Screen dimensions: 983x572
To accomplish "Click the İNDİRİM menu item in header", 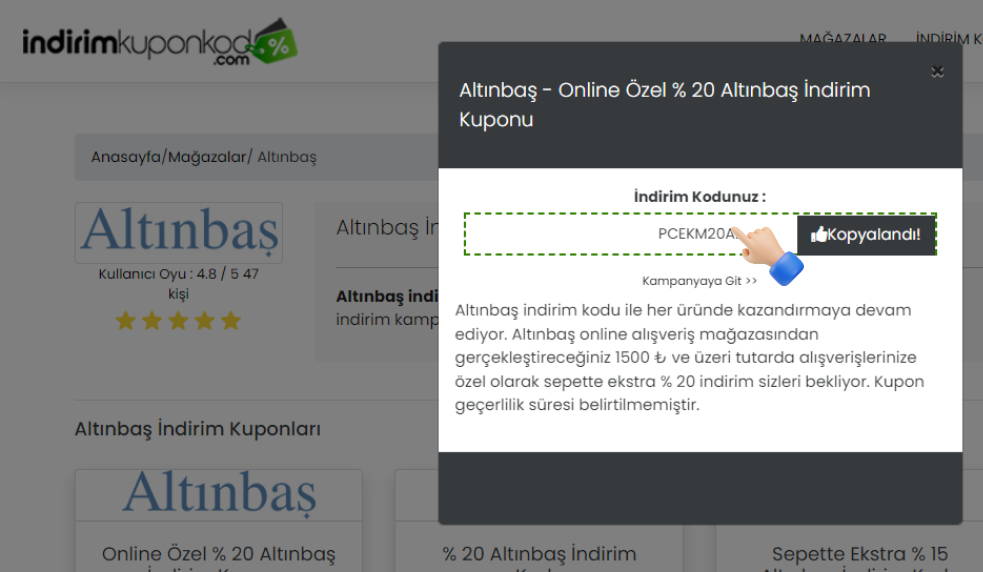I will coord(948,39).
